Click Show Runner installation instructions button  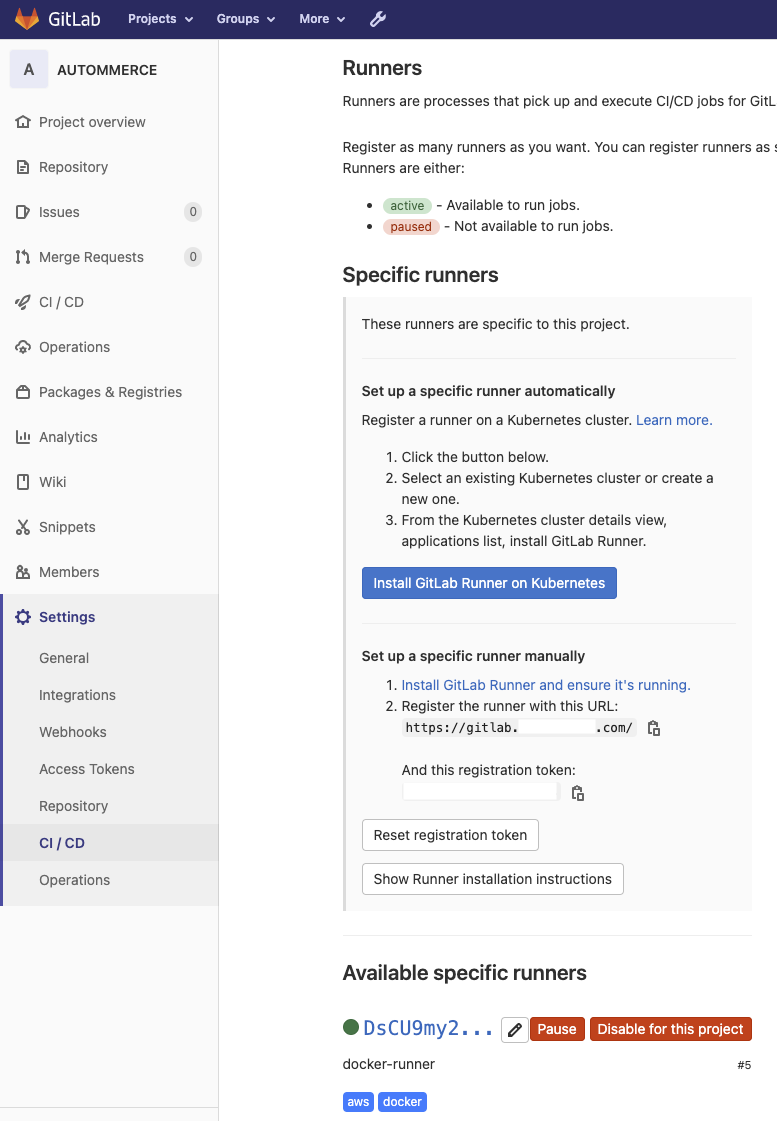click(493, 879)
